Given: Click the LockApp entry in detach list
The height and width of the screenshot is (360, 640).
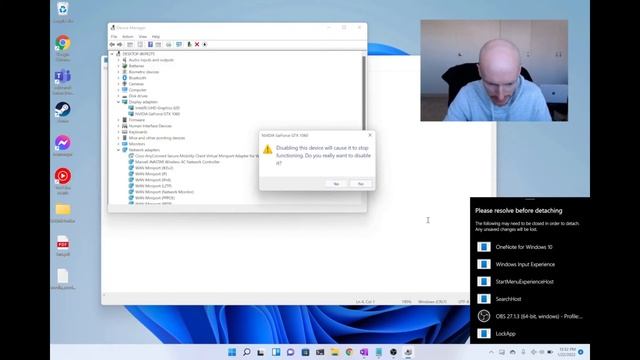Looking at the screenshot, I should coord(530,333).
